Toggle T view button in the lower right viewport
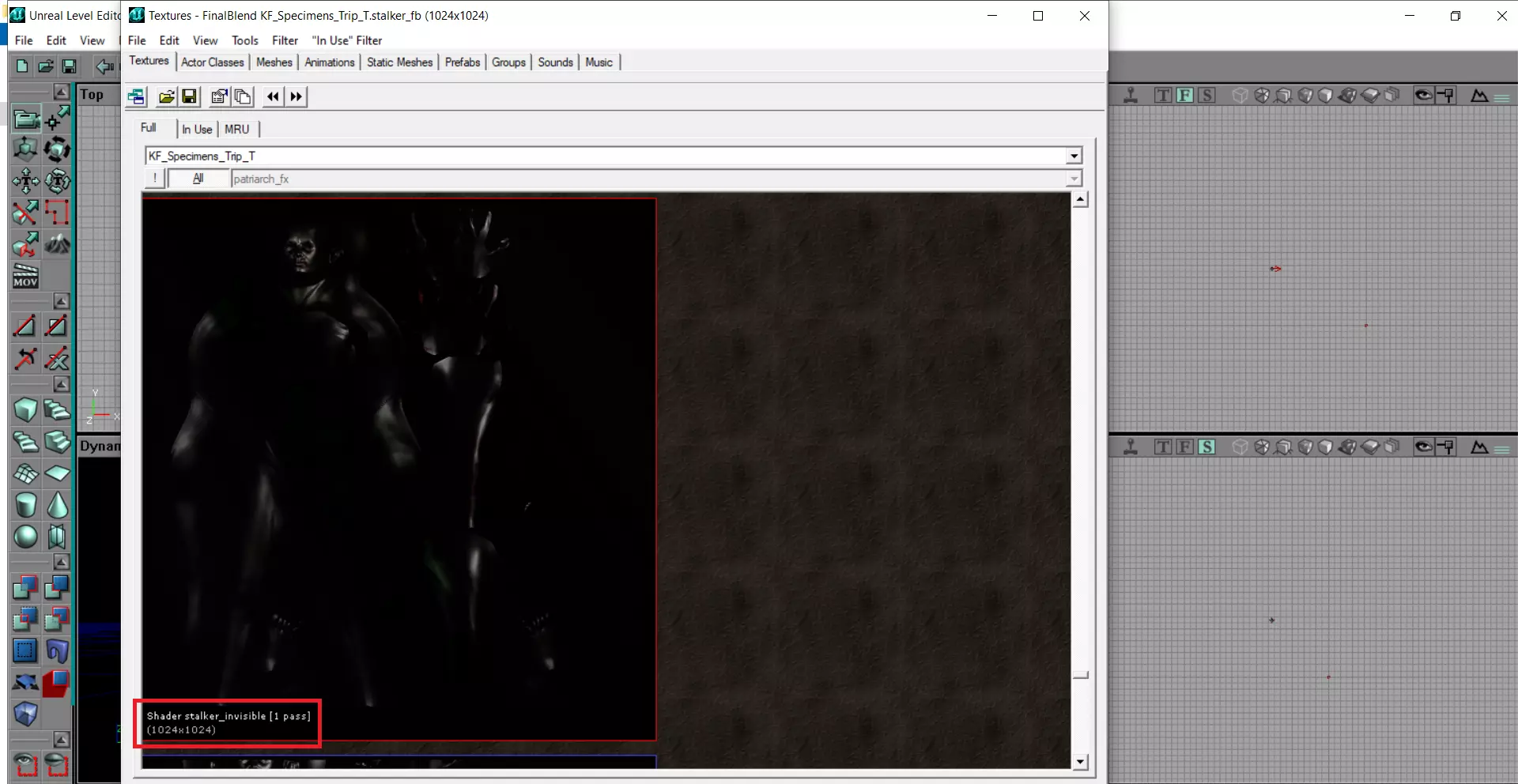The height and width of the screenshot is (784, 1518). pyautogui.click(x=1163, y=447)
